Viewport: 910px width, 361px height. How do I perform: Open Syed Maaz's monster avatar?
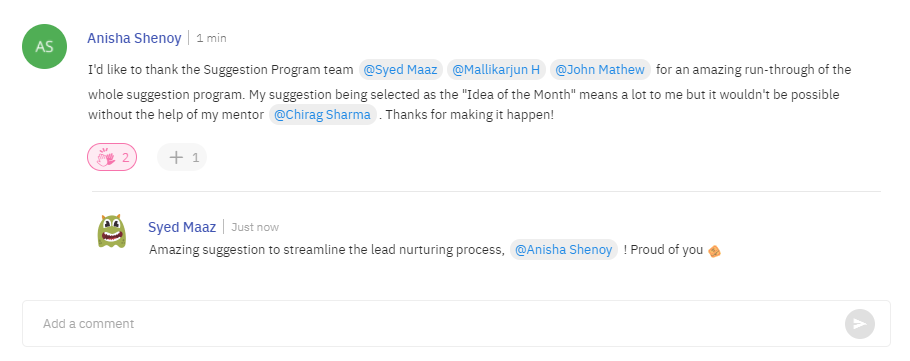point(111,231)
